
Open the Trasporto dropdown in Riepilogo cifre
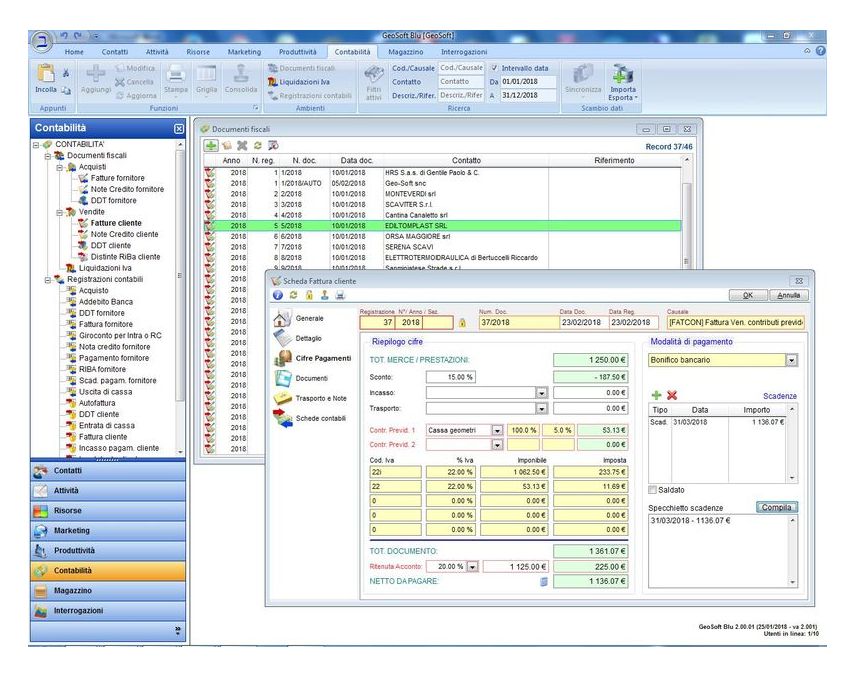[541, 408]
